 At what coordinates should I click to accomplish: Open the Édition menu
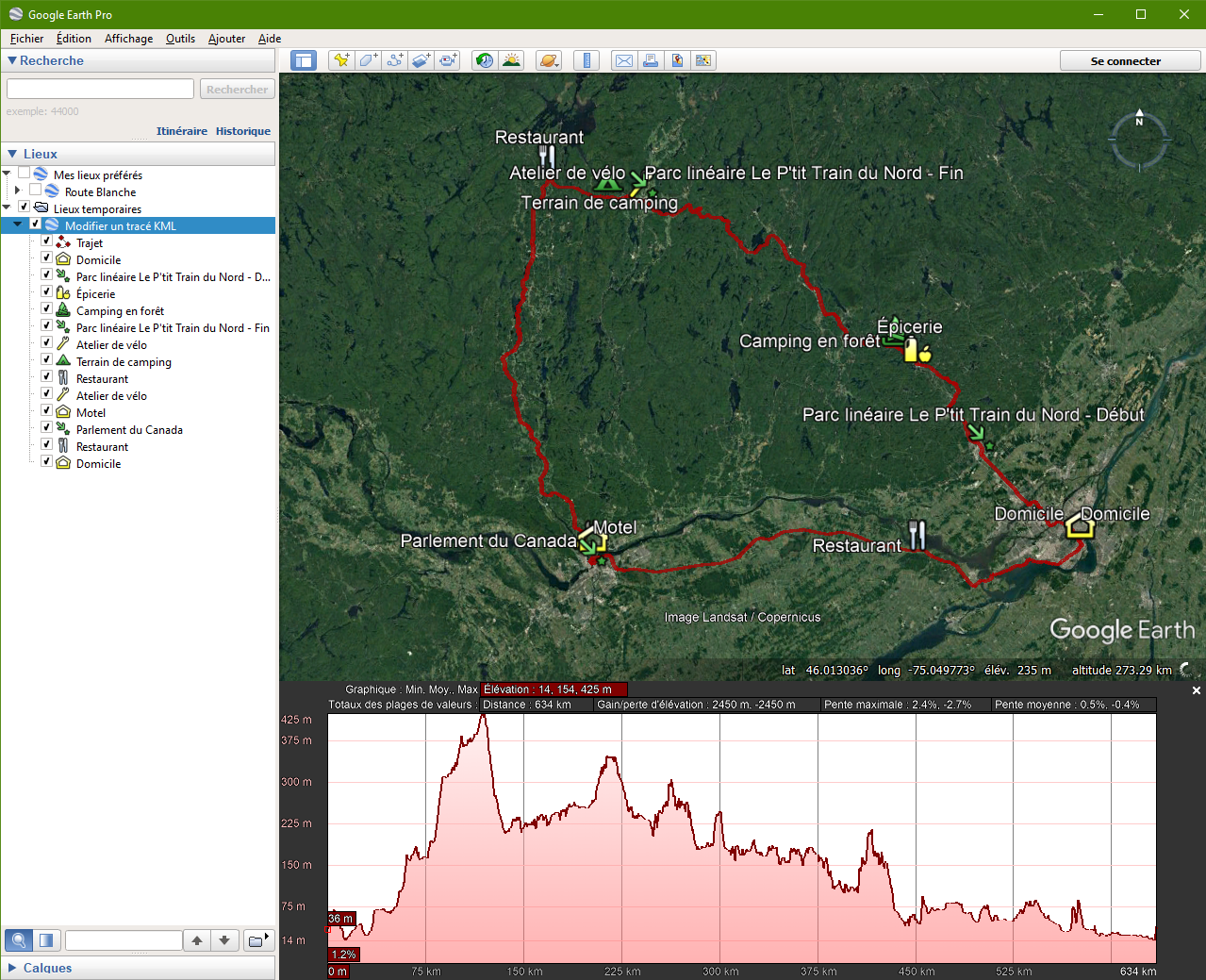(x=74, y=39)
